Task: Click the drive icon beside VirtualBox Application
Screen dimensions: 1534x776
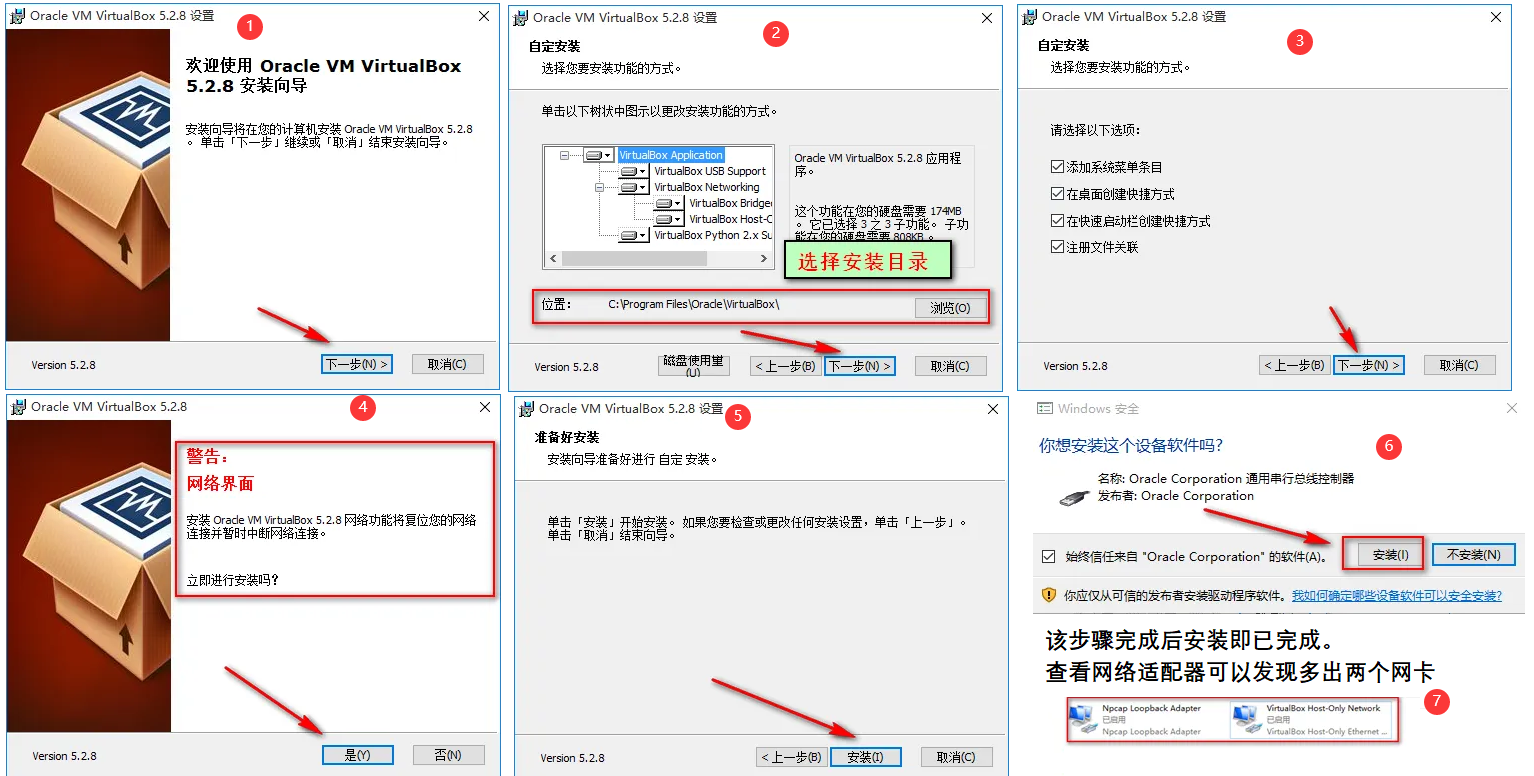Action: point(596,156)
